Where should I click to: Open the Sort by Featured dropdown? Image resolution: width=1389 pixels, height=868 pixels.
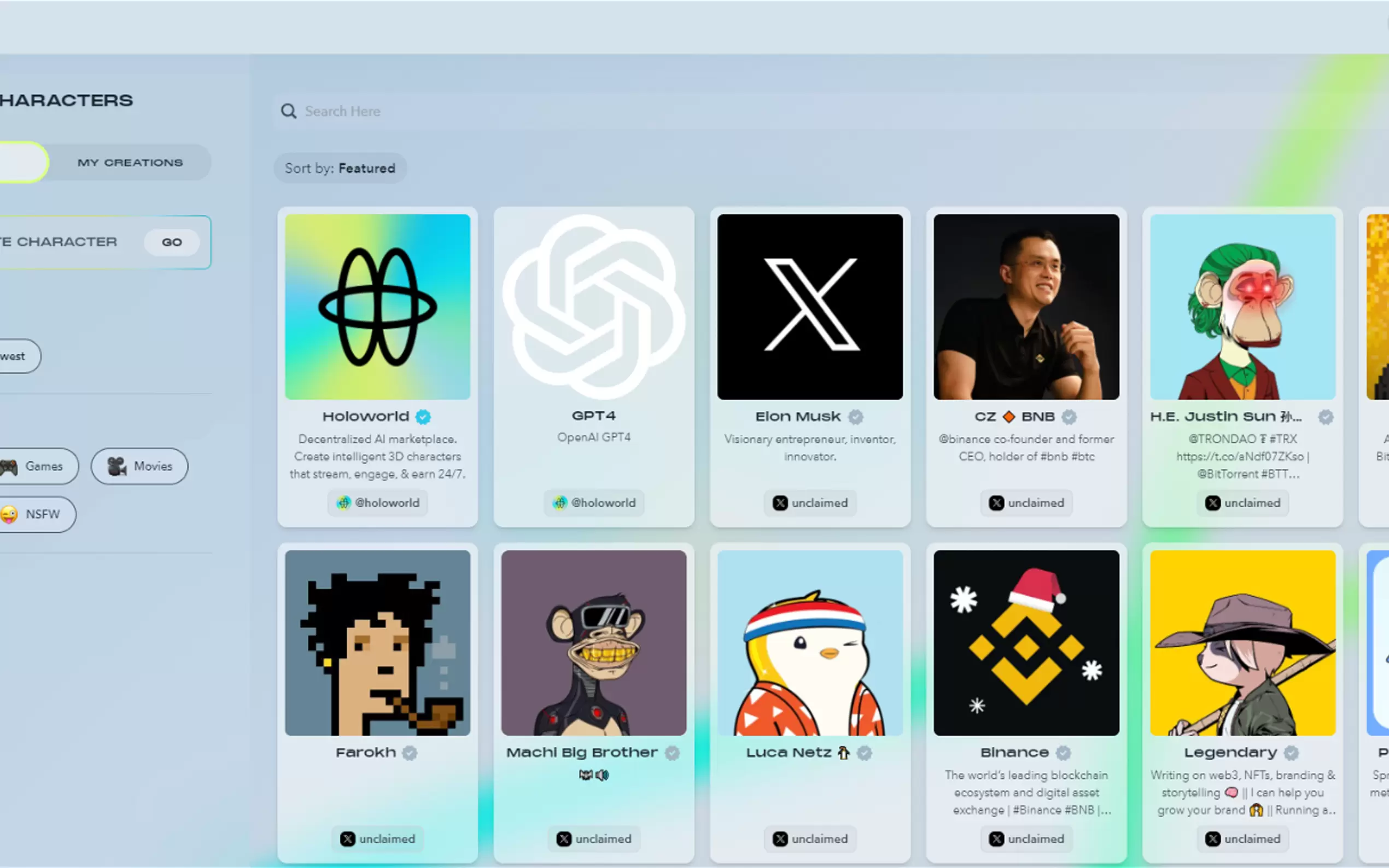[340, 168]
